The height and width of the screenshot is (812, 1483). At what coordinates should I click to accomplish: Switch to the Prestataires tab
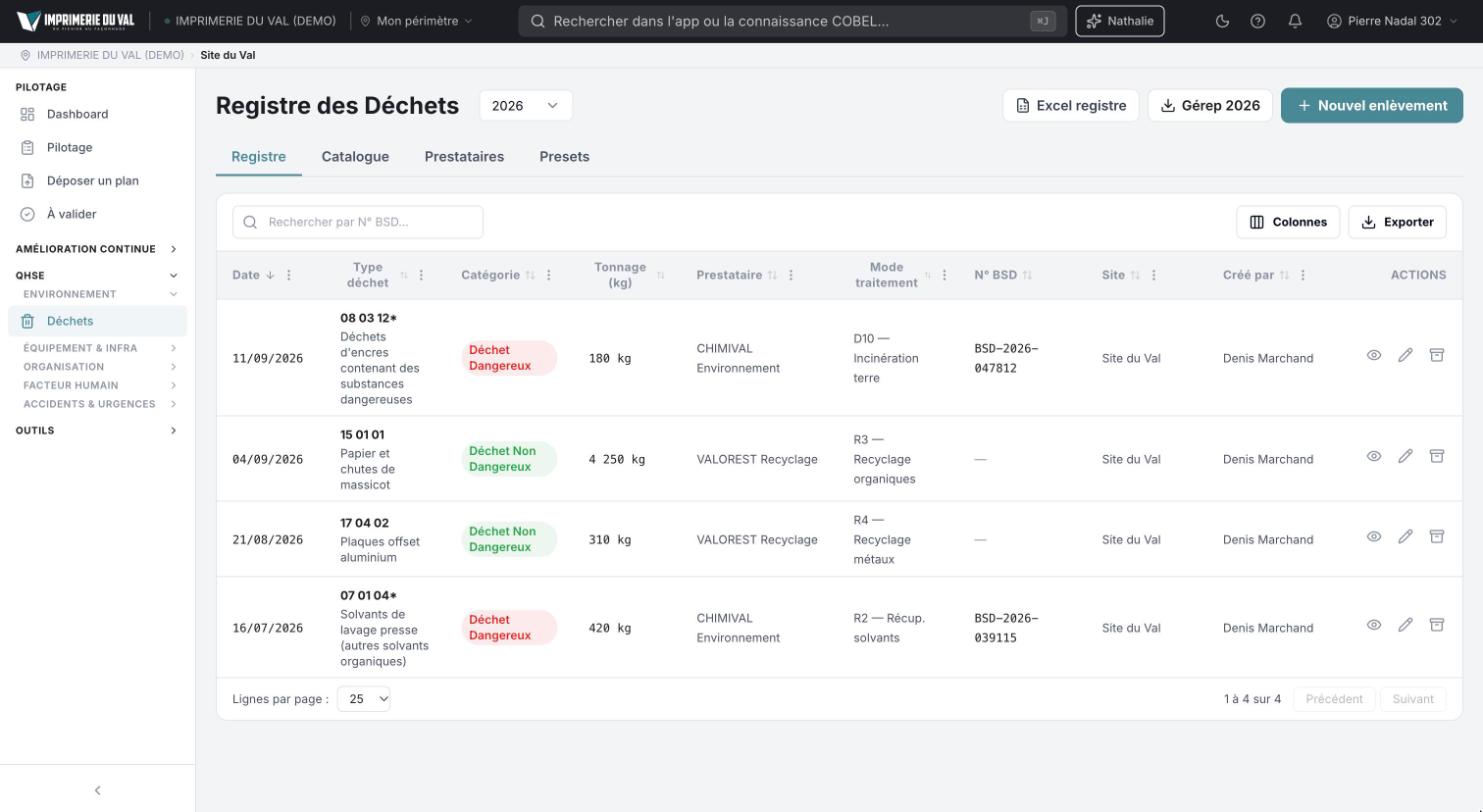pyautogui.click(x=464, y=157)
